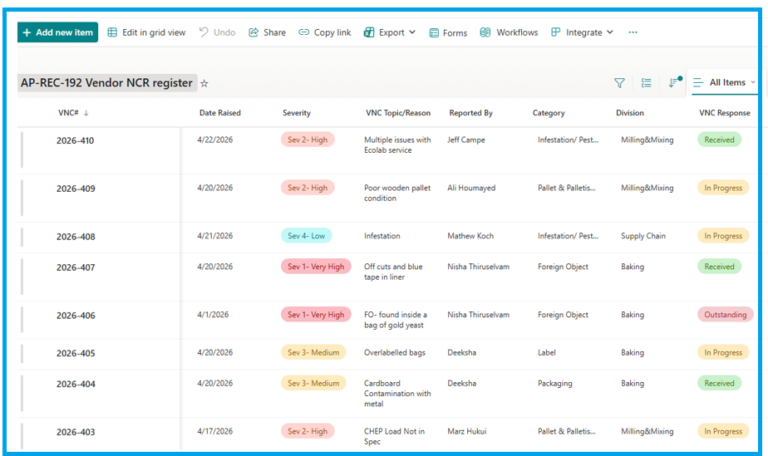Click reporter Marz Hukui
Viewport: 768px width, 456px height.
467,431
